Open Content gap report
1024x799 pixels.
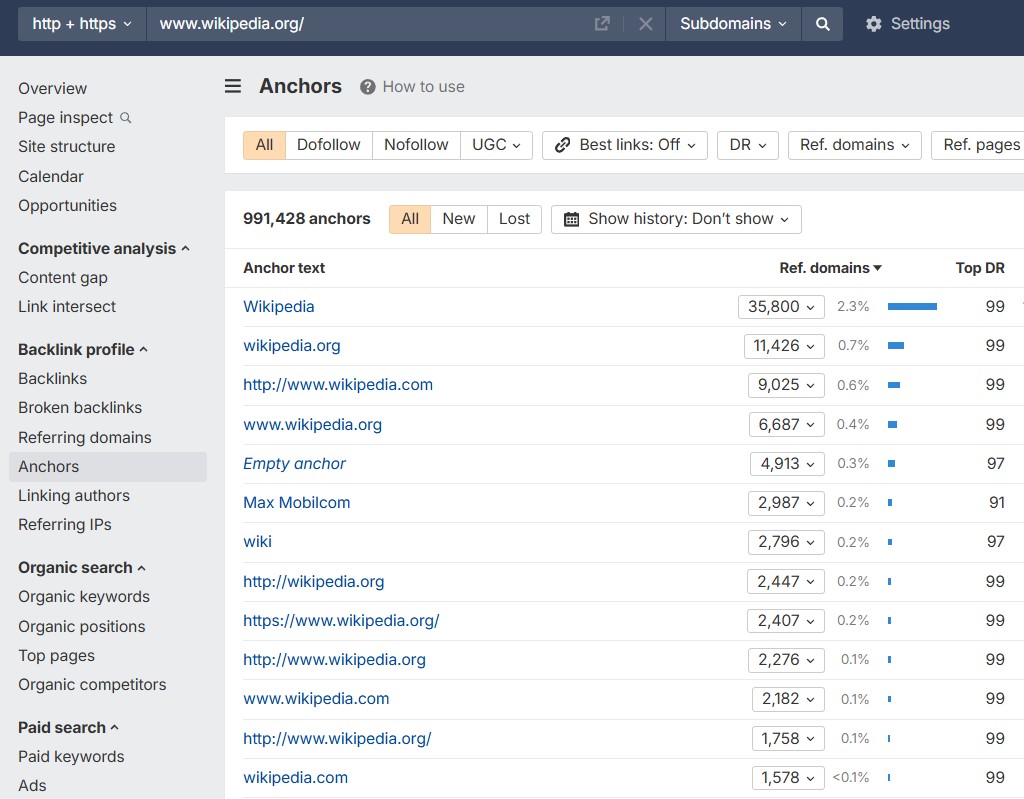[63, 278]
